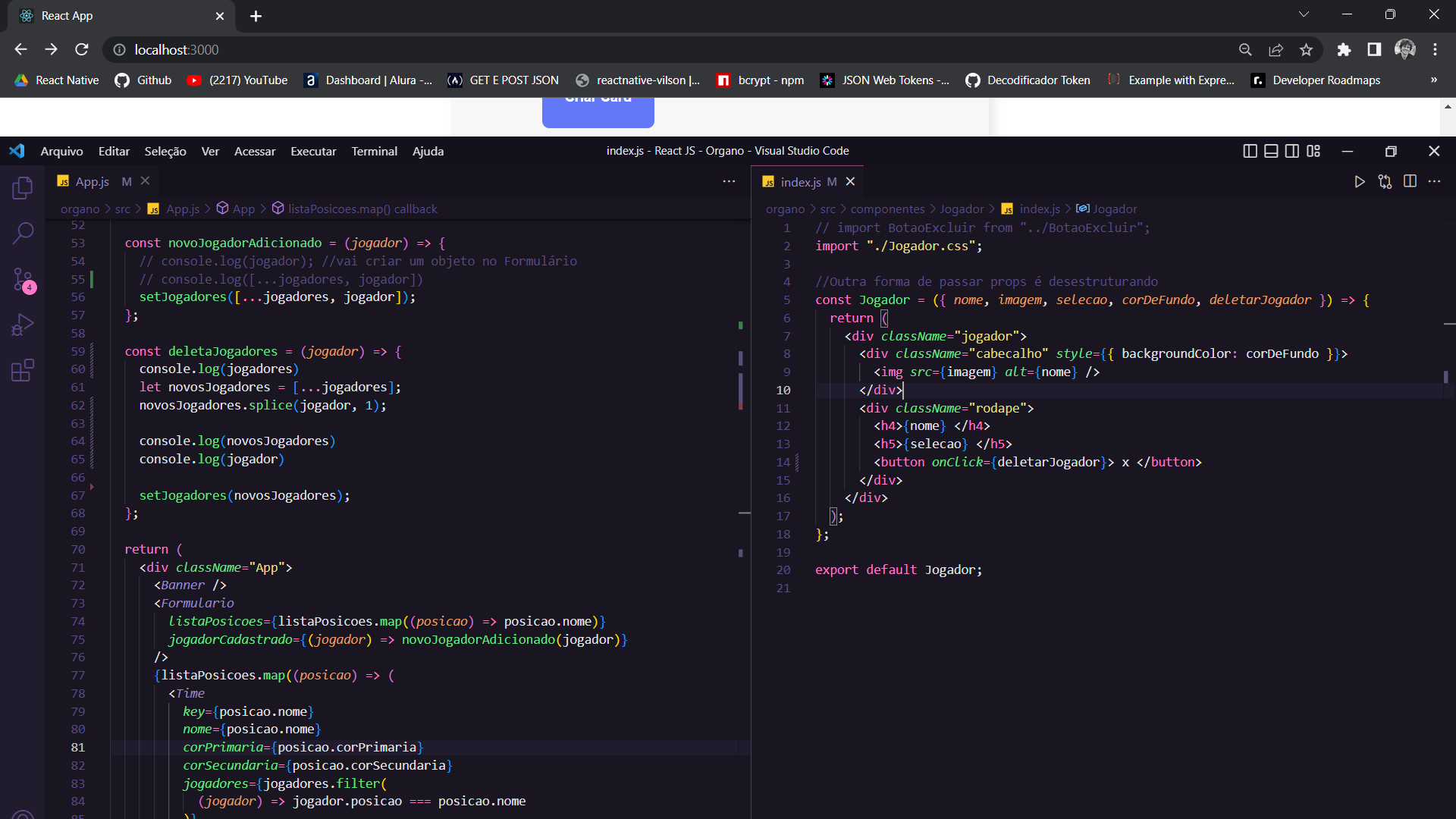Image resolution: width=1456 pixels, height=819 pixels.
Task: Open the Executar menu
Action: (313, 151)
